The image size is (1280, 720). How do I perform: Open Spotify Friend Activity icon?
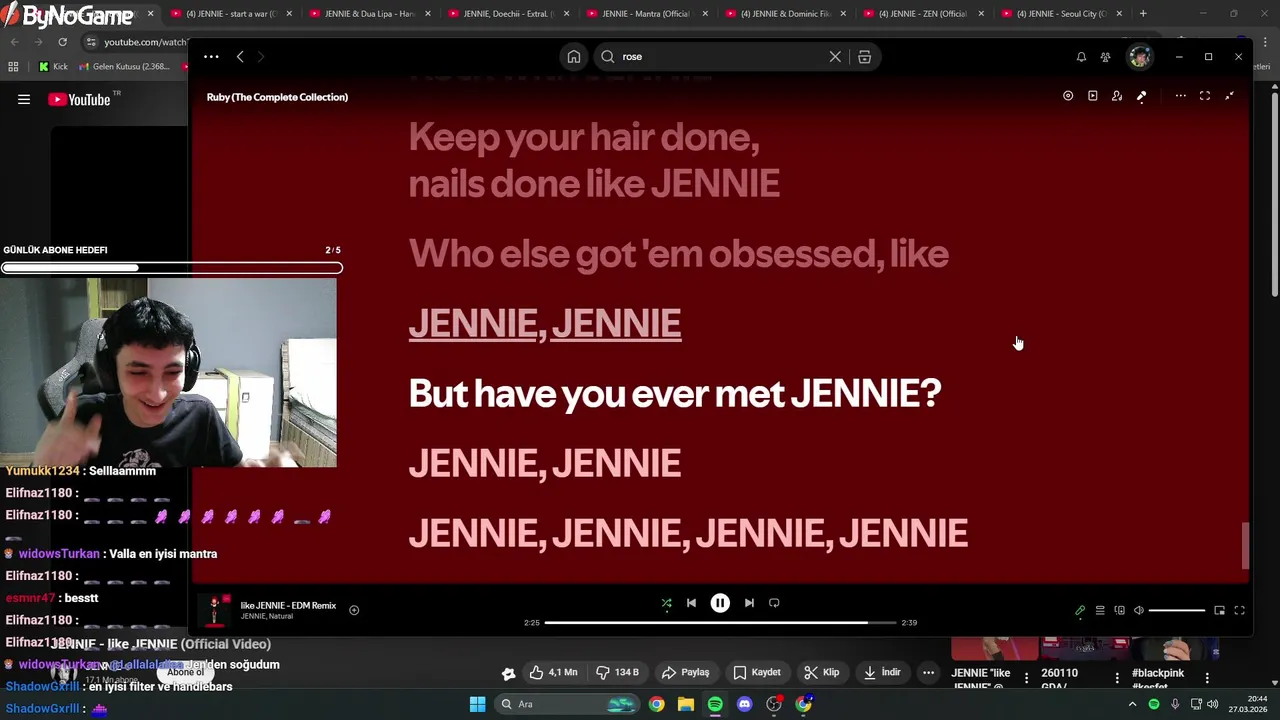coord(1105,57)
